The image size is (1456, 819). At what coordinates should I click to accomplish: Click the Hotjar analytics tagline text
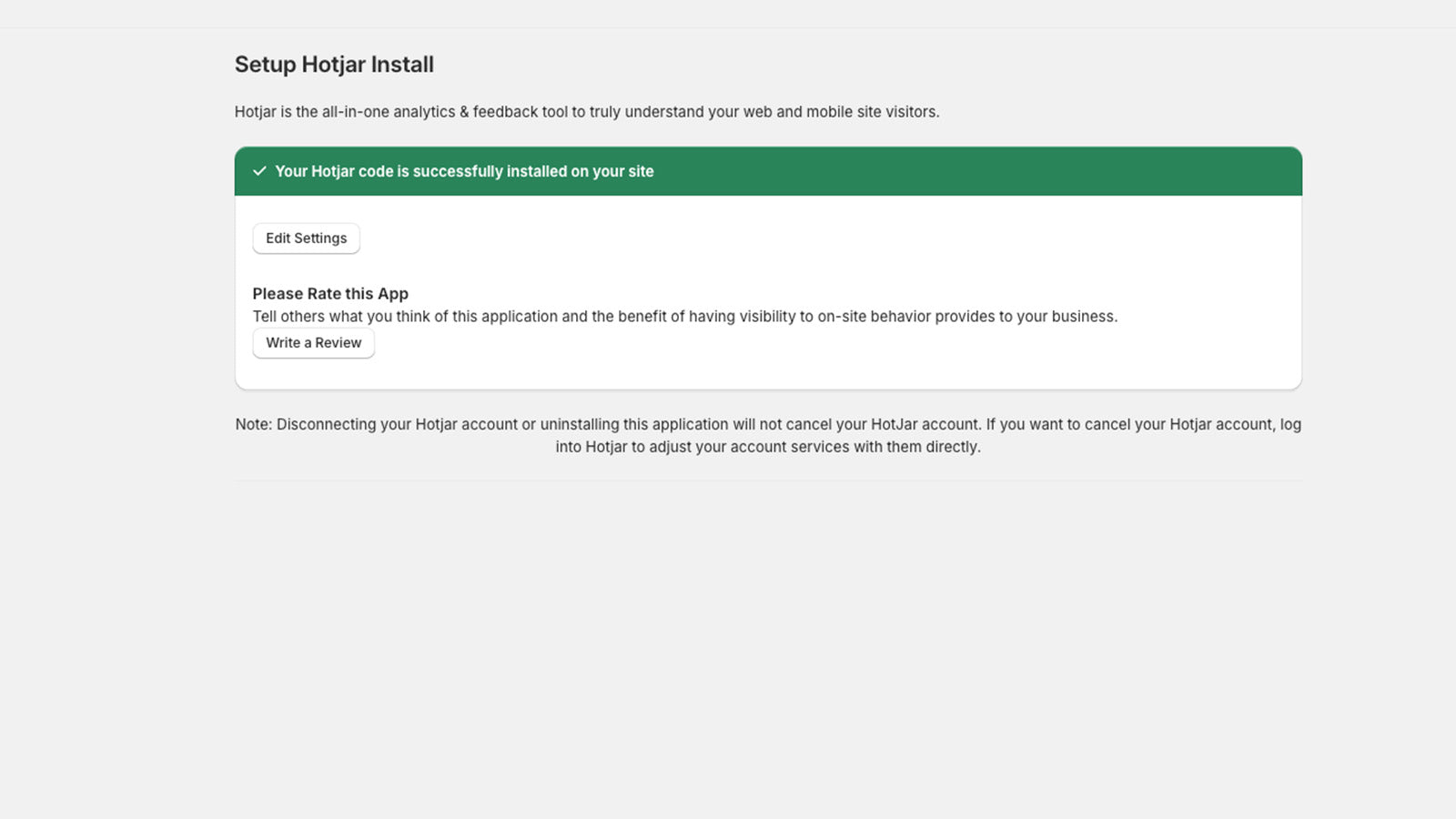pos(588,111)
